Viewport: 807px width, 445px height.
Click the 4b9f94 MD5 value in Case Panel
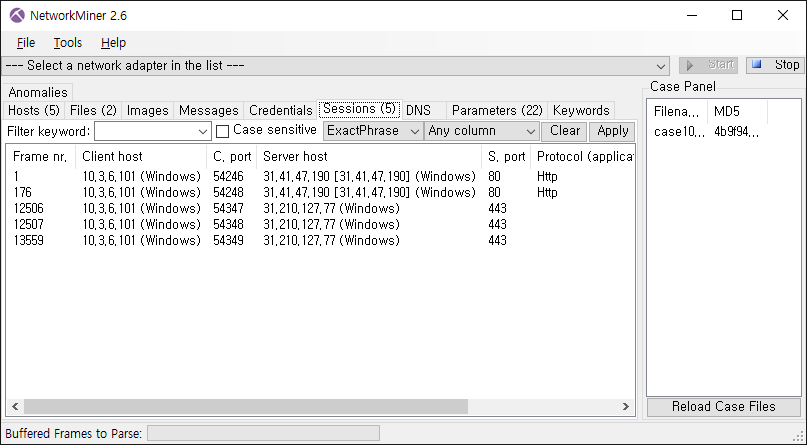pyautogui.click(x=736, y=132)
